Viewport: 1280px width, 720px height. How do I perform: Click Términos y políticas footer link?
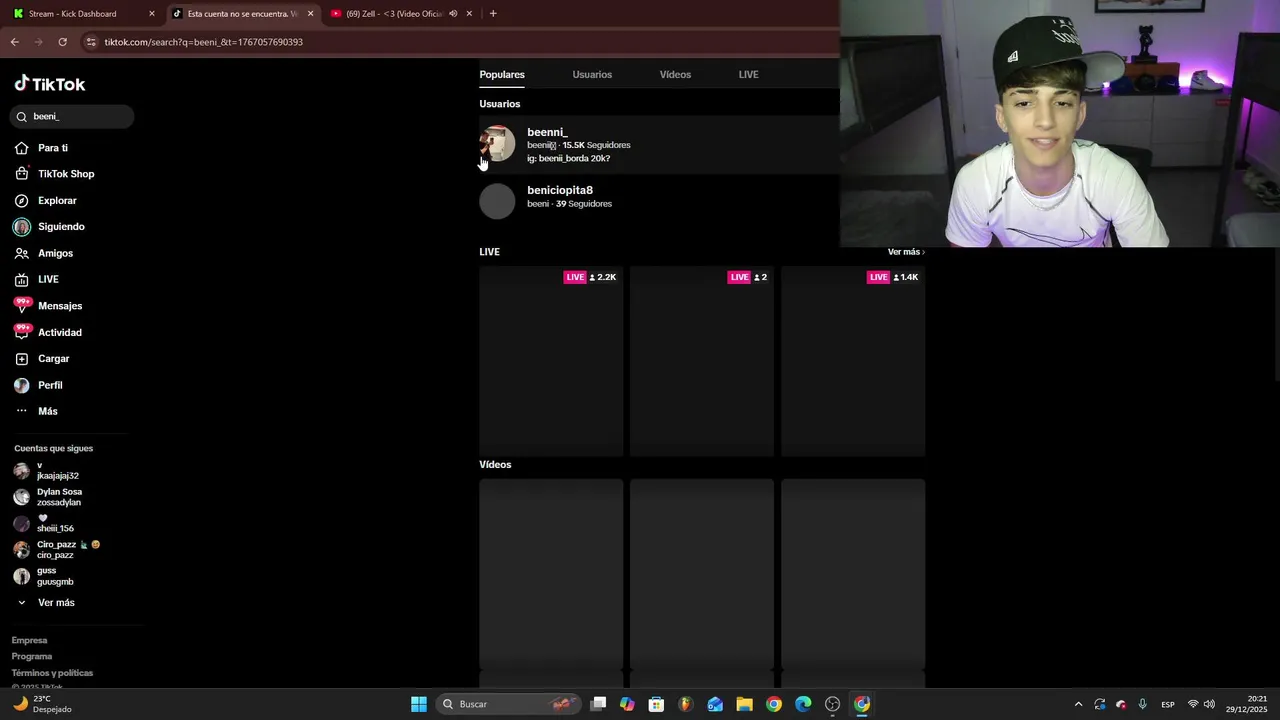(x=52, y=673)
